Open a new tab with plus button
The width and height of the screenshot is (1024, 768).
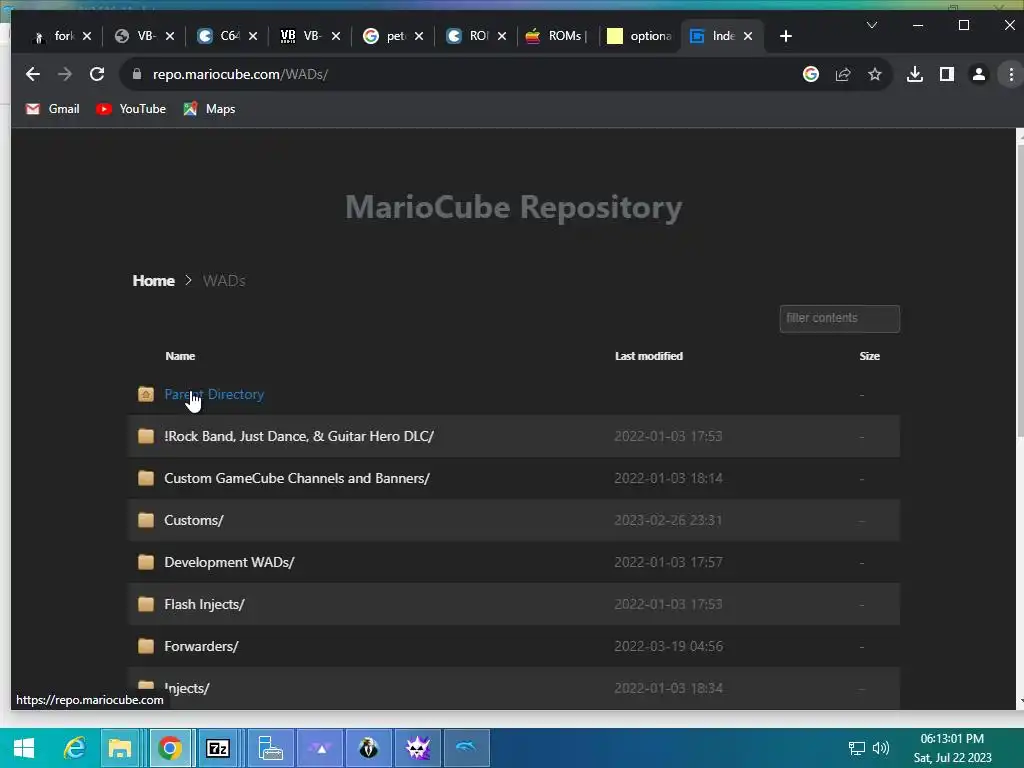(786, 36)
